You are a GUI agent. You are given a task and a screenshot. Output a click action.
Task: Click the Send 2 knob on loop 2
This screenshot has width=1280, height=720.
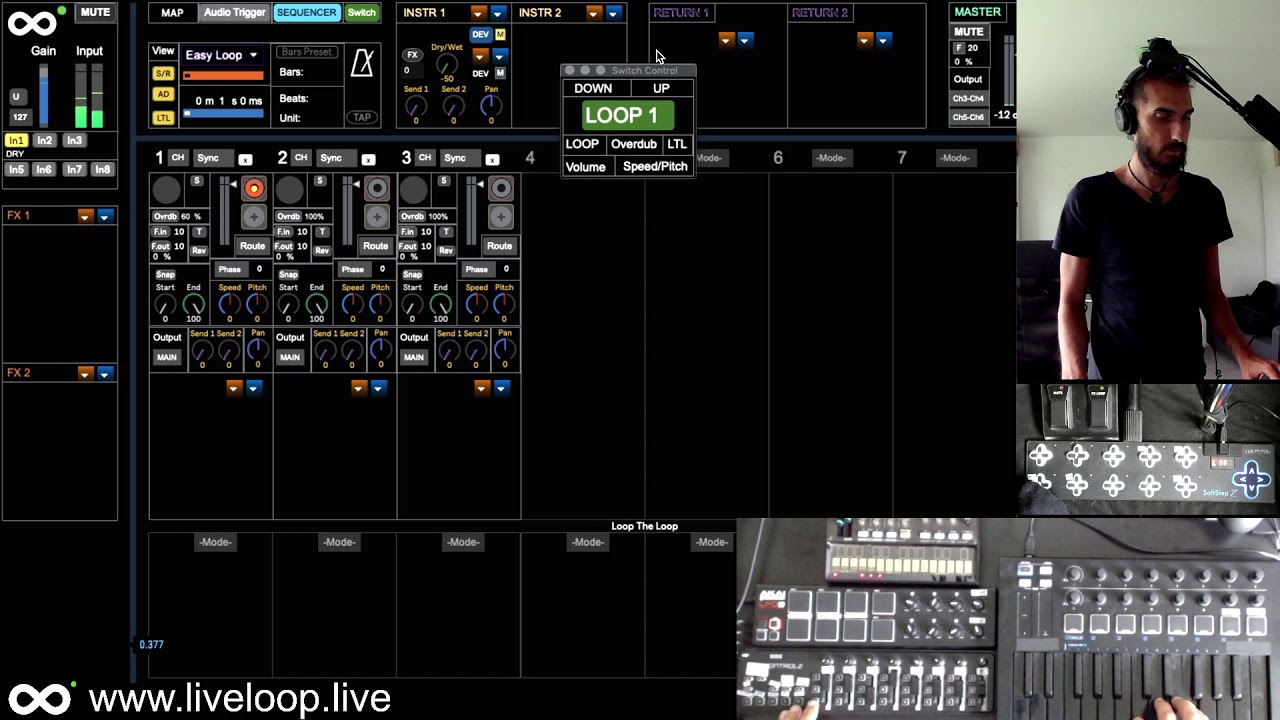tap(352, 350)
